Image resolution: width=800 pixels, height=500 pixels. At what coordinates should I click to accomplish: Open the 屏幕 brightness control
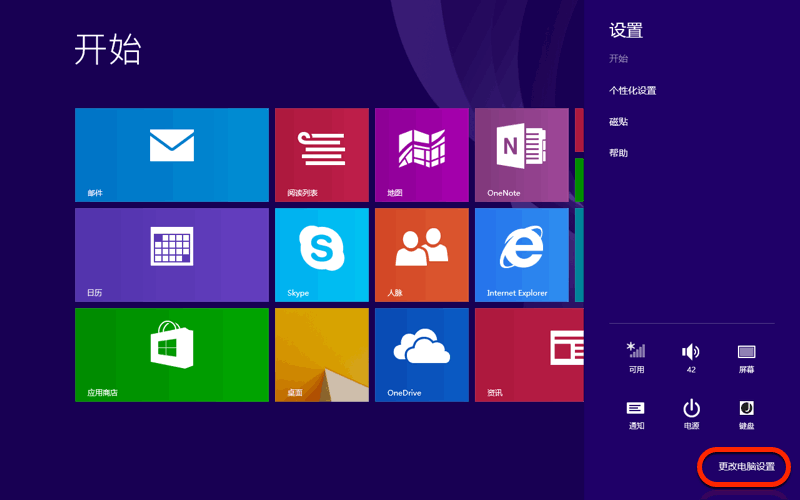(x=746, y=357)
